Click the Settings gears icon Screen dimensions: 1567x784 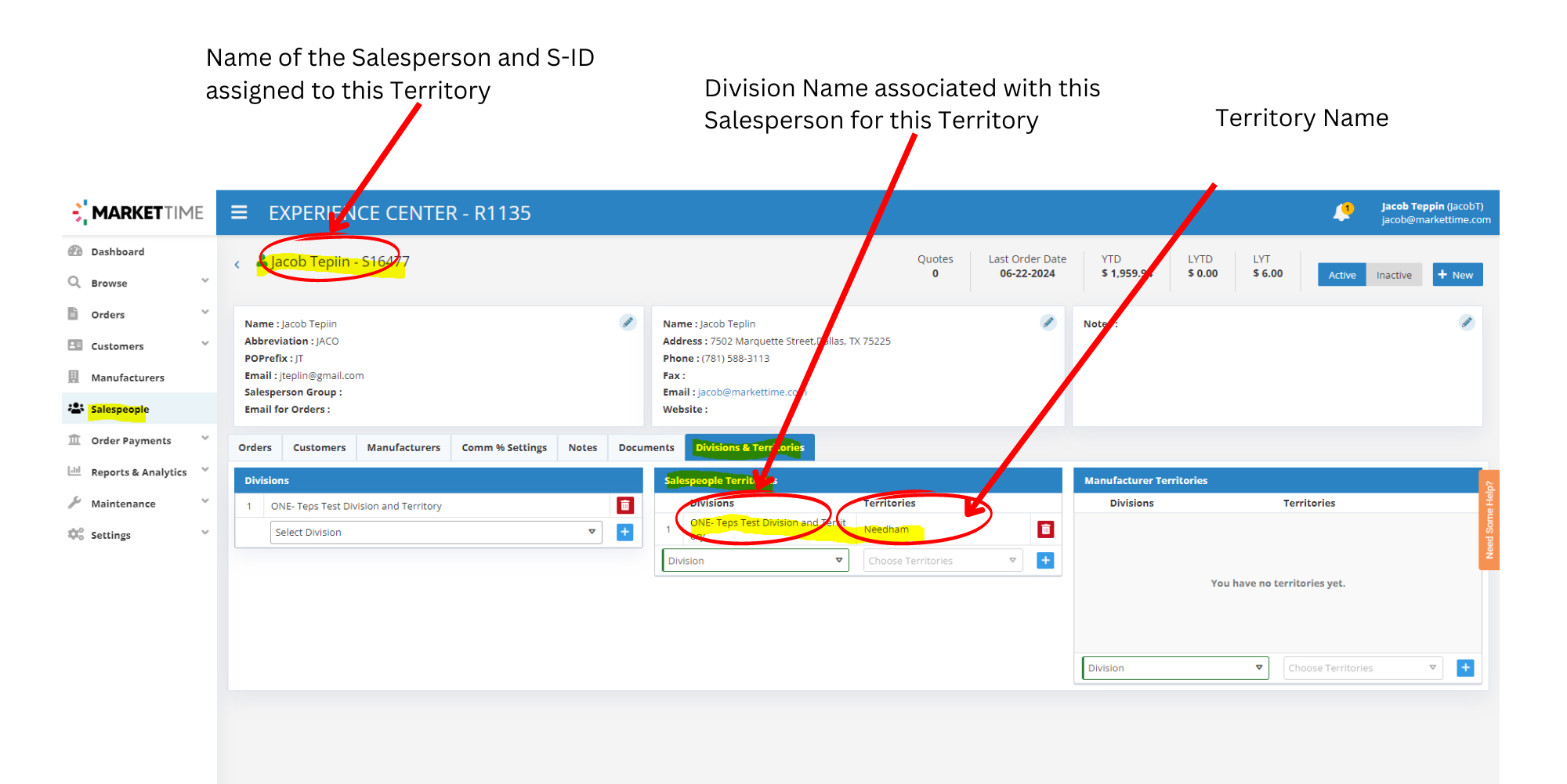pos(75,534)
